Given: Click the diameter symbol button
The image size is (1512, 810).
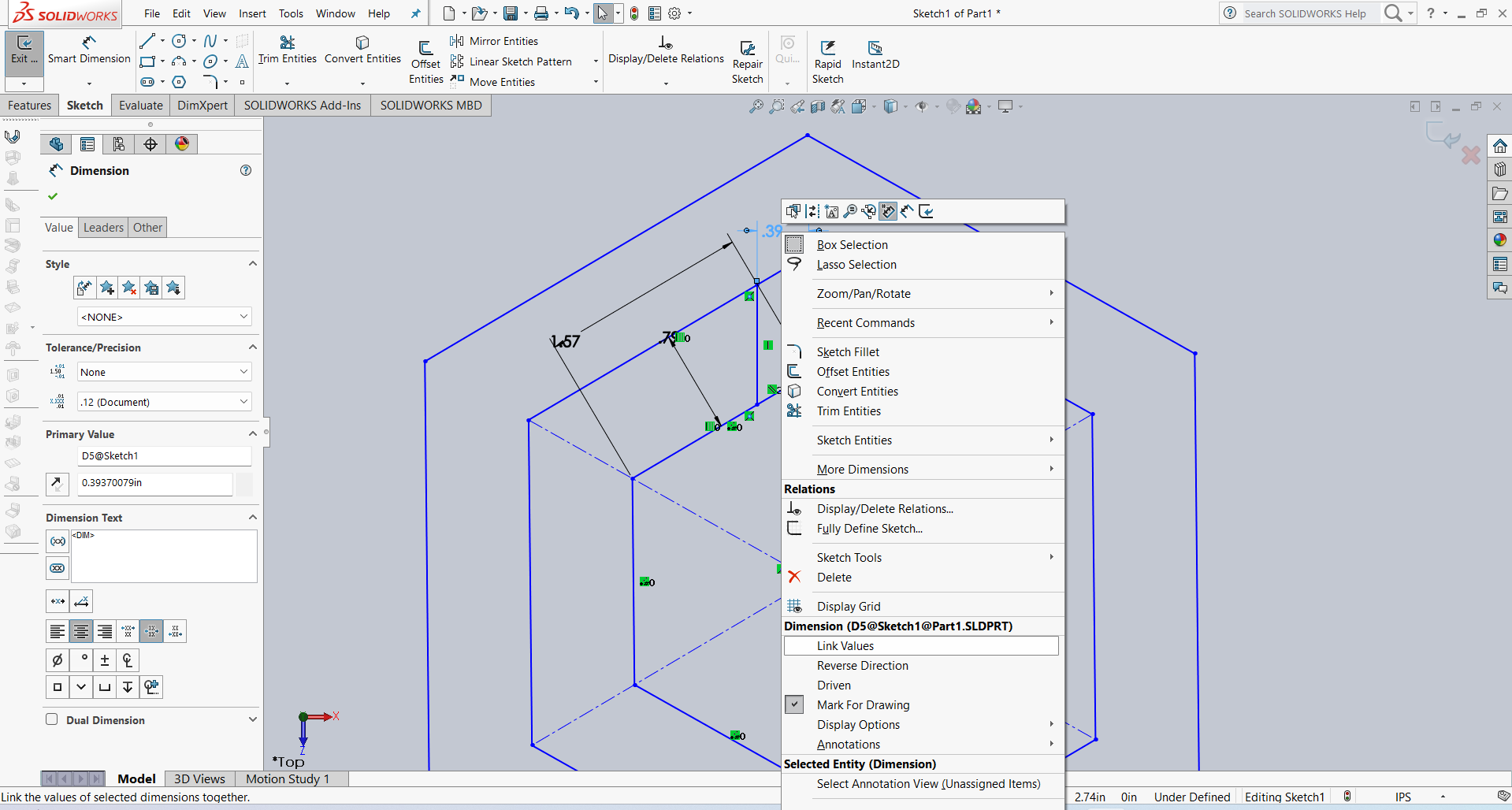Looking at the screenshot, I should [58, 660].
